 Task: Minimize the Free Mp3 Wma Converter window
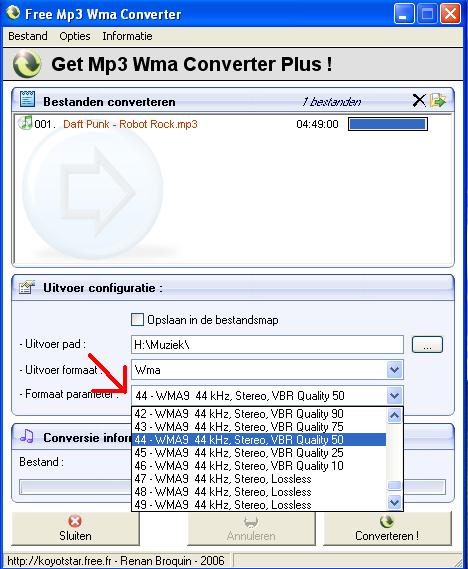click(403, 14)
